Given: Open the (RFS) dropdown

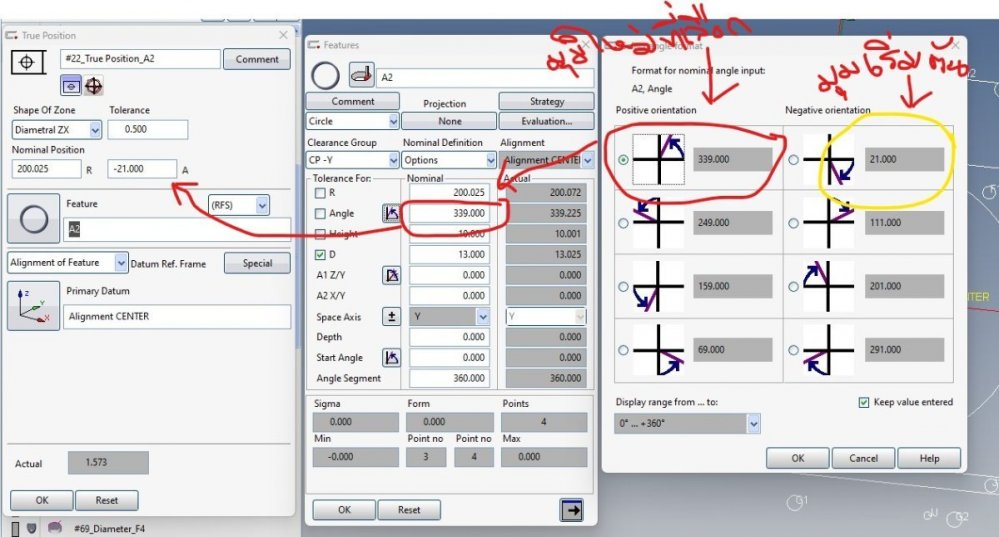Looking at the screenshot, I should pos(262,205).
